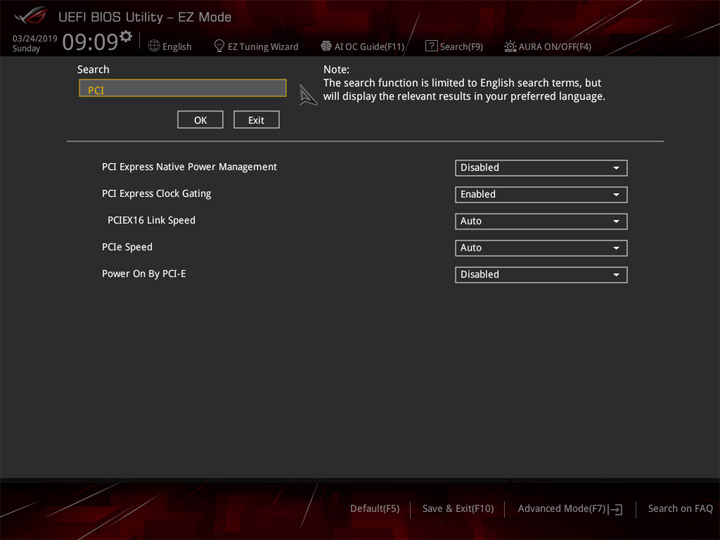Click the Exit button
This screenshot has width=720, height=540.
coord(256,120)
